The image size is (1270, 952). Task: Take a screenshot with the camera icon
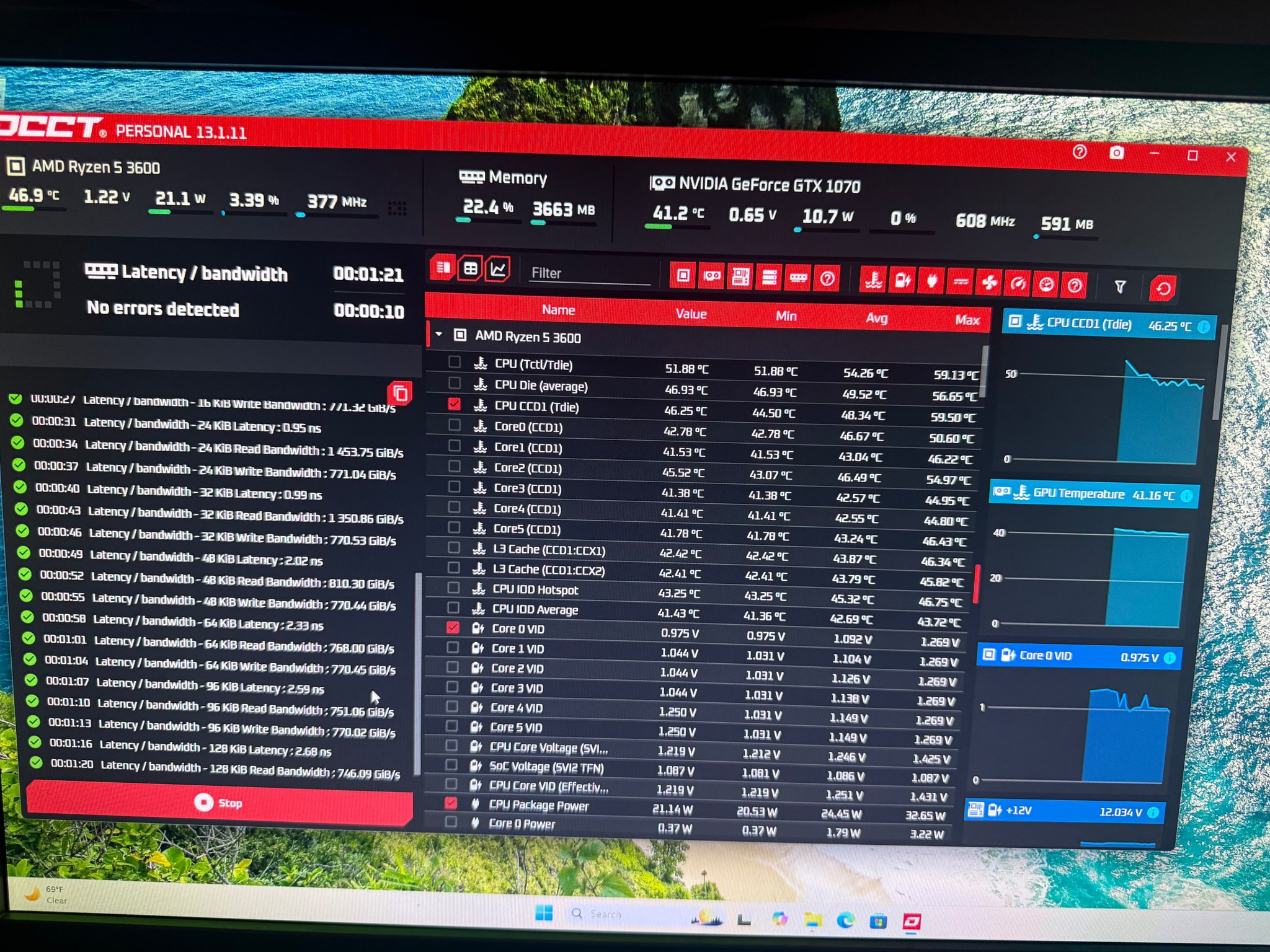(x=1116, y=152)
